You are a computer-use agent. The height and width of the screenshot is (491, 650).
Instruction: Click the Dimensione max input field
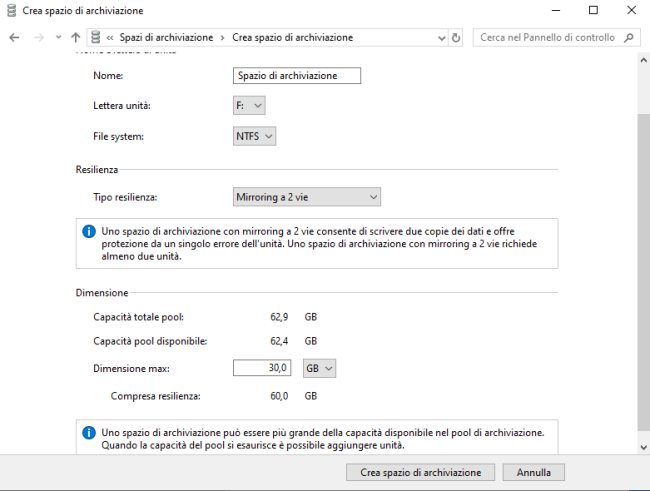262,368
